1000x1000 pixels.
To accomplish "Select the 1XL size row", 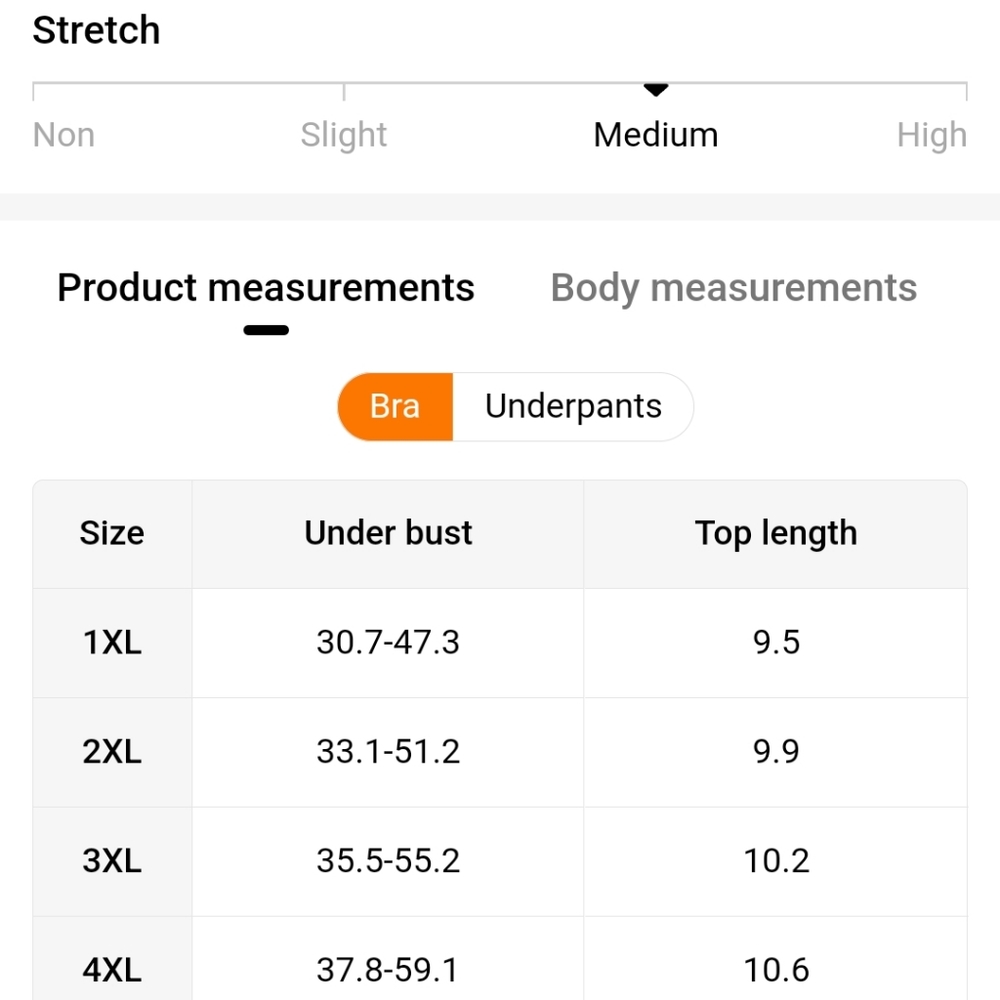I will [x=500, y=643].
